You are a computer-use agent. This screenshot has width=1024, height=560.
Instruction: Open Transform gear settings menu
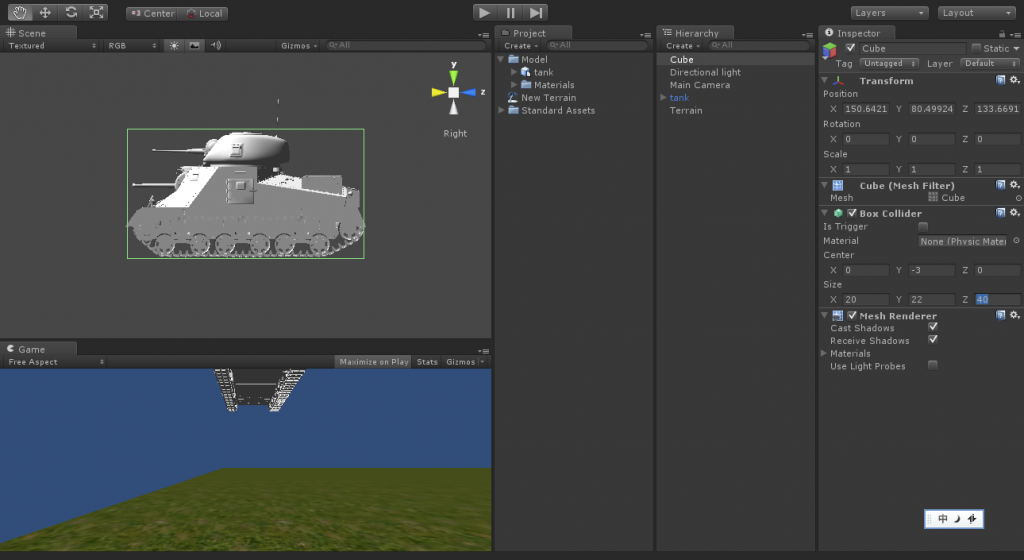coord(1014,80)
